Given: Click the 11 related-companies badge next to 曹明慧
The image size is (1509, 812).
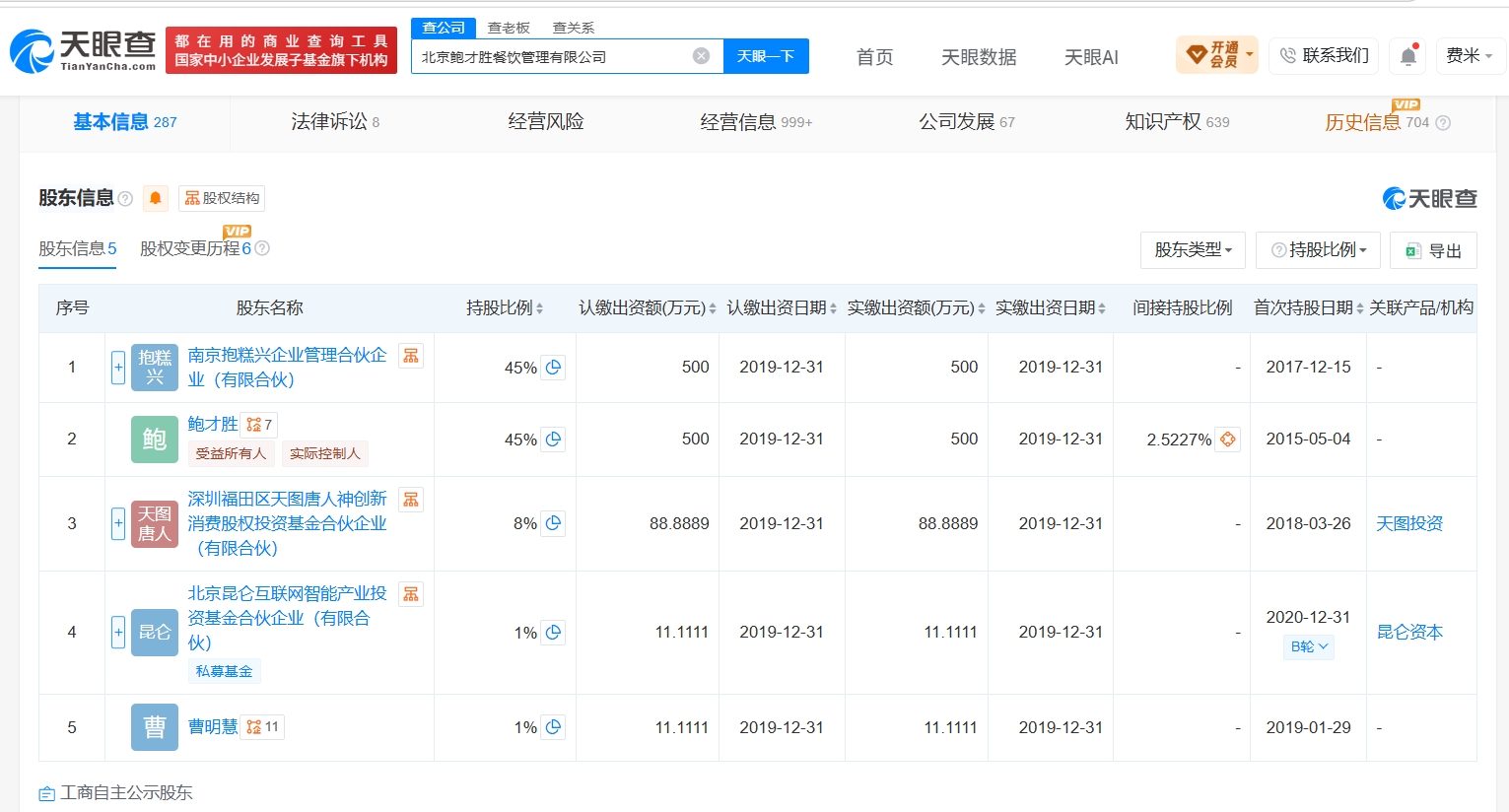Looking at the screenshot, I should (263, 727).
